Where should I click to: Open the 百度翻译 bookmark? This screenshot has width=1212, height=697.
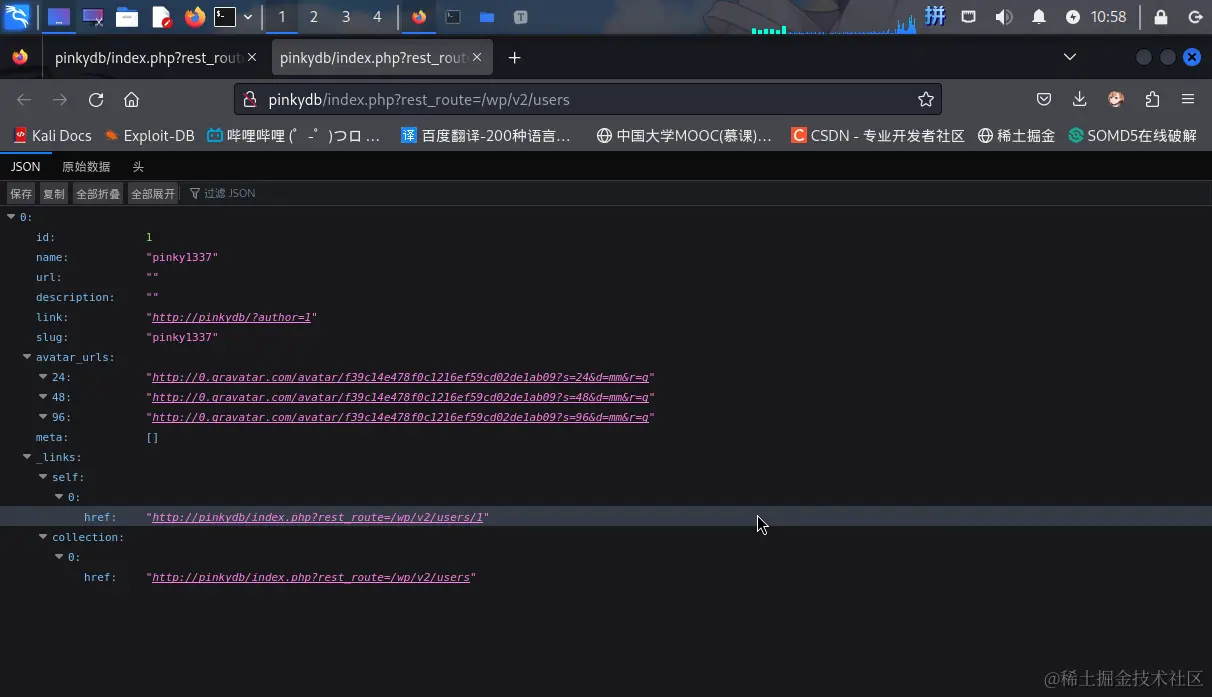pyautogui.click(x=485, y=135)
